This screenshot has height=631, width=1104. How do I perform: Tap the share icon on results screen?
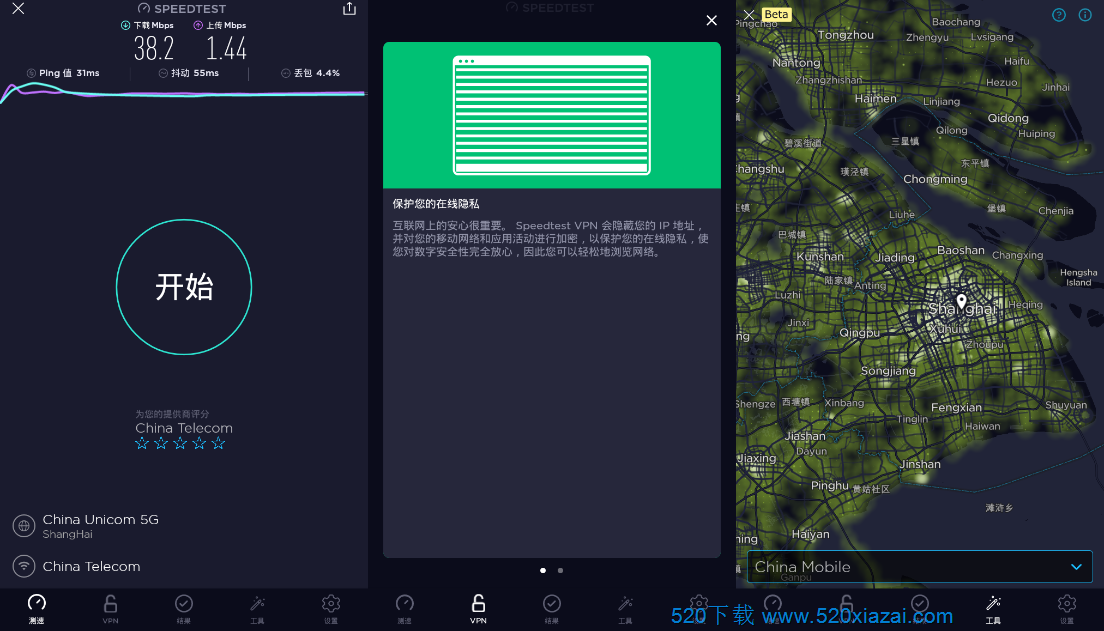(x=349, y=8)
